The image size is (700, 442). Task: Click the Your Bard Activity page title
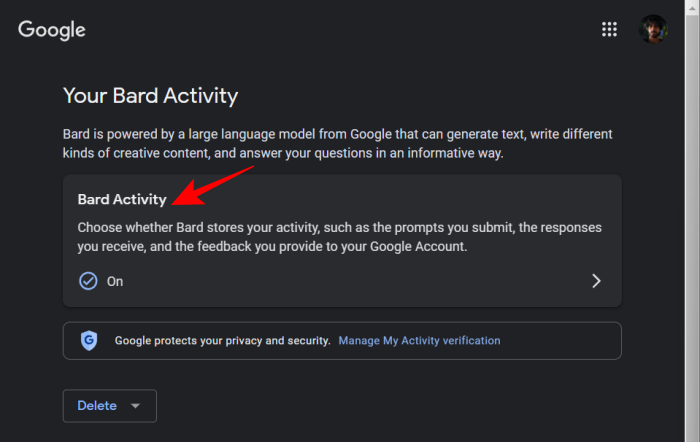click(150, 96)
